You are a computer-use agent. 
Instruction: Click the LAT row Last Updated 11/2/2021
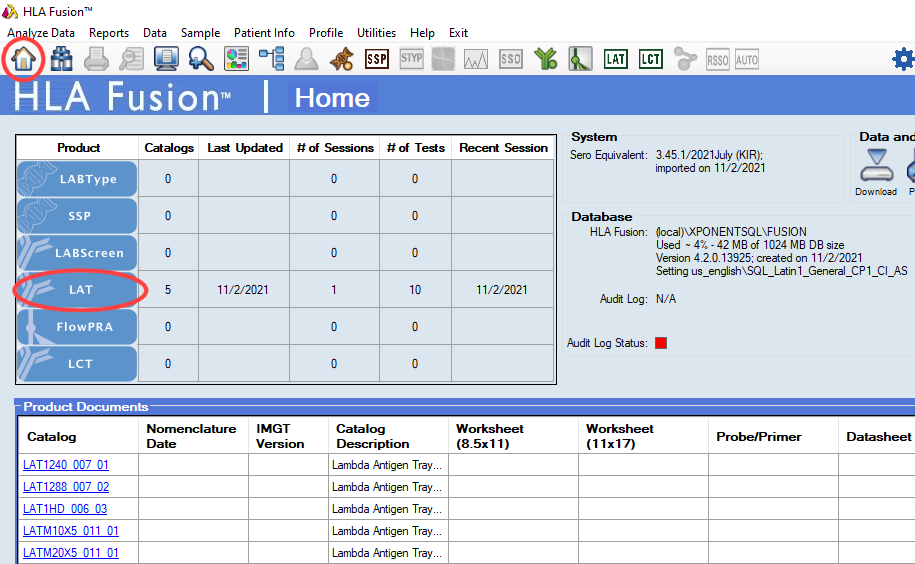pyautogui.click(x=243, y=290)
